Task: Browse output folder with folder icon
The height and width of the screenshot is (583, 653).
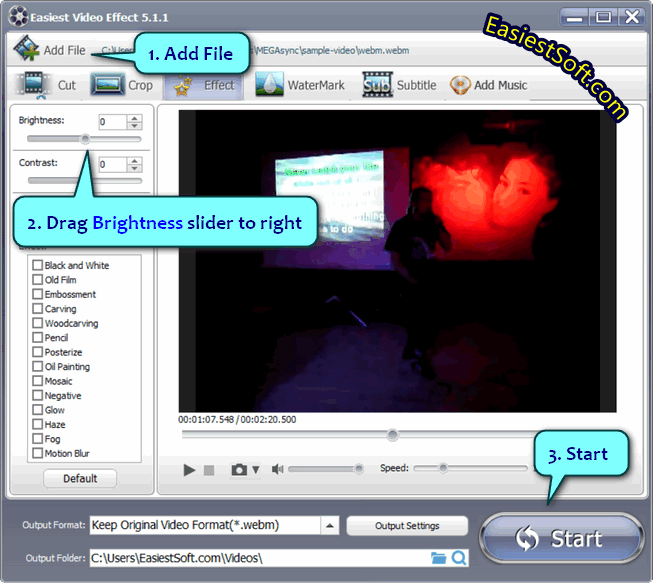Action: click(x=438, y=558)
